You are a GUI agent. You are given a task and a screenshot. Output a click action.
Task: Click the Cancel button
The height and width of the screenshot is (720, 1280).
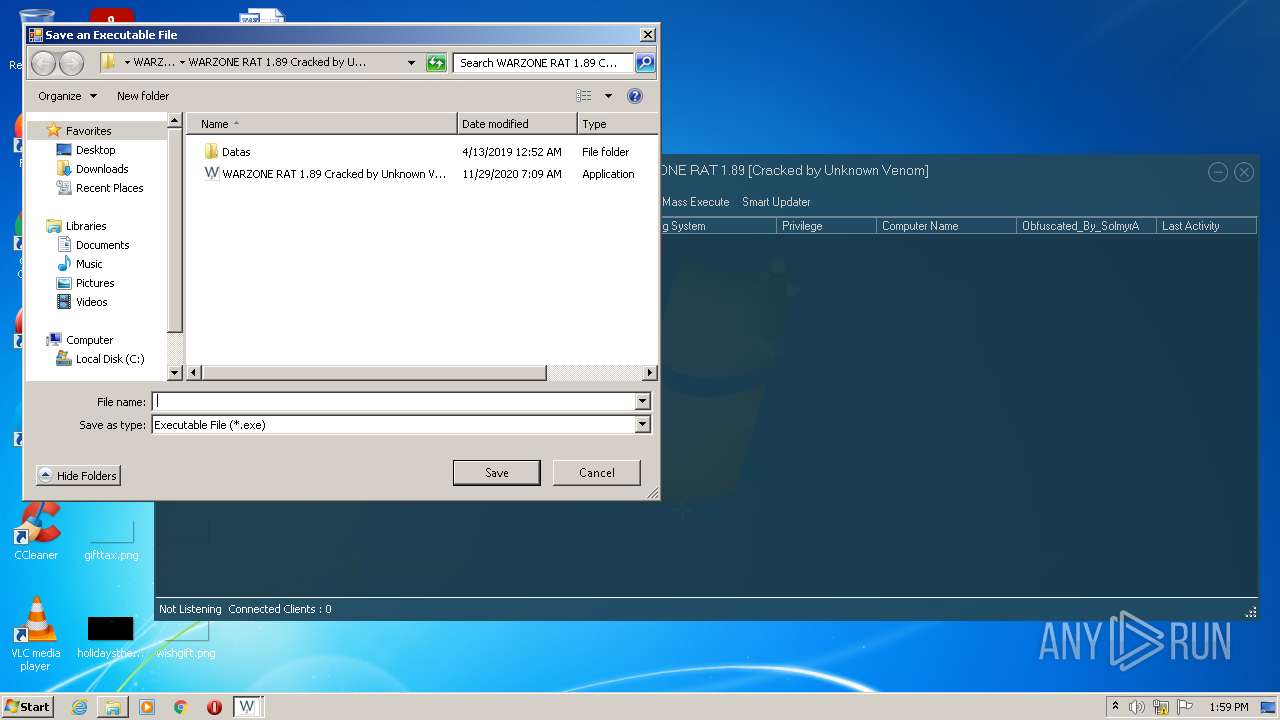(x=596, y=473)
